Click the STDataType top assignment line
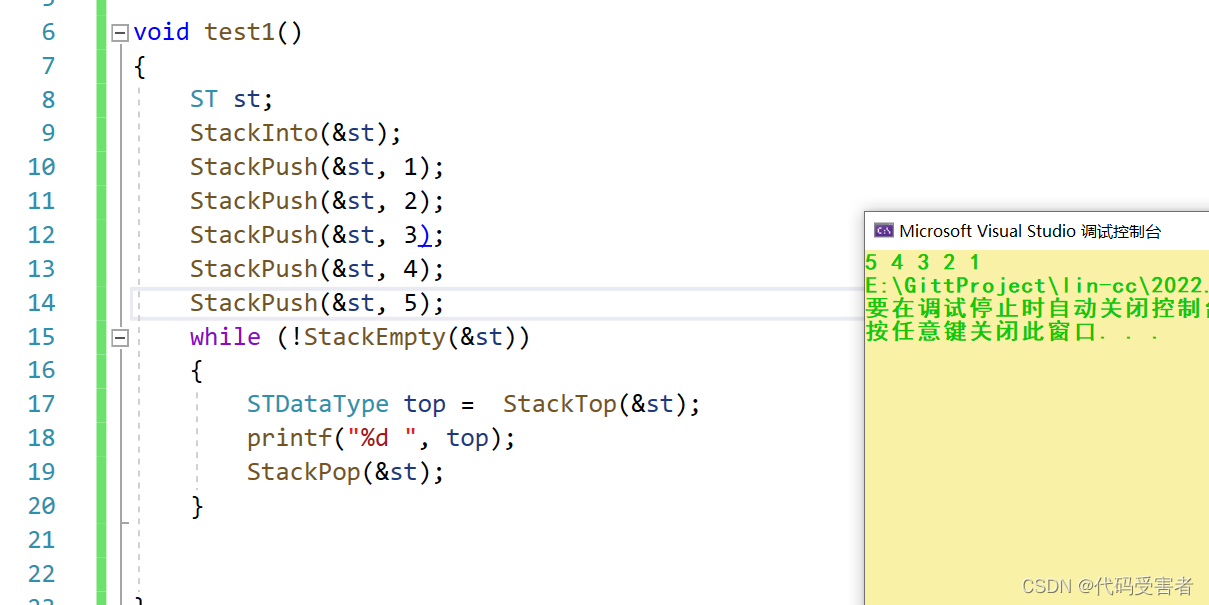Image resolution: width=1209 pixels, height=605 pixels. tap(474, 404)
